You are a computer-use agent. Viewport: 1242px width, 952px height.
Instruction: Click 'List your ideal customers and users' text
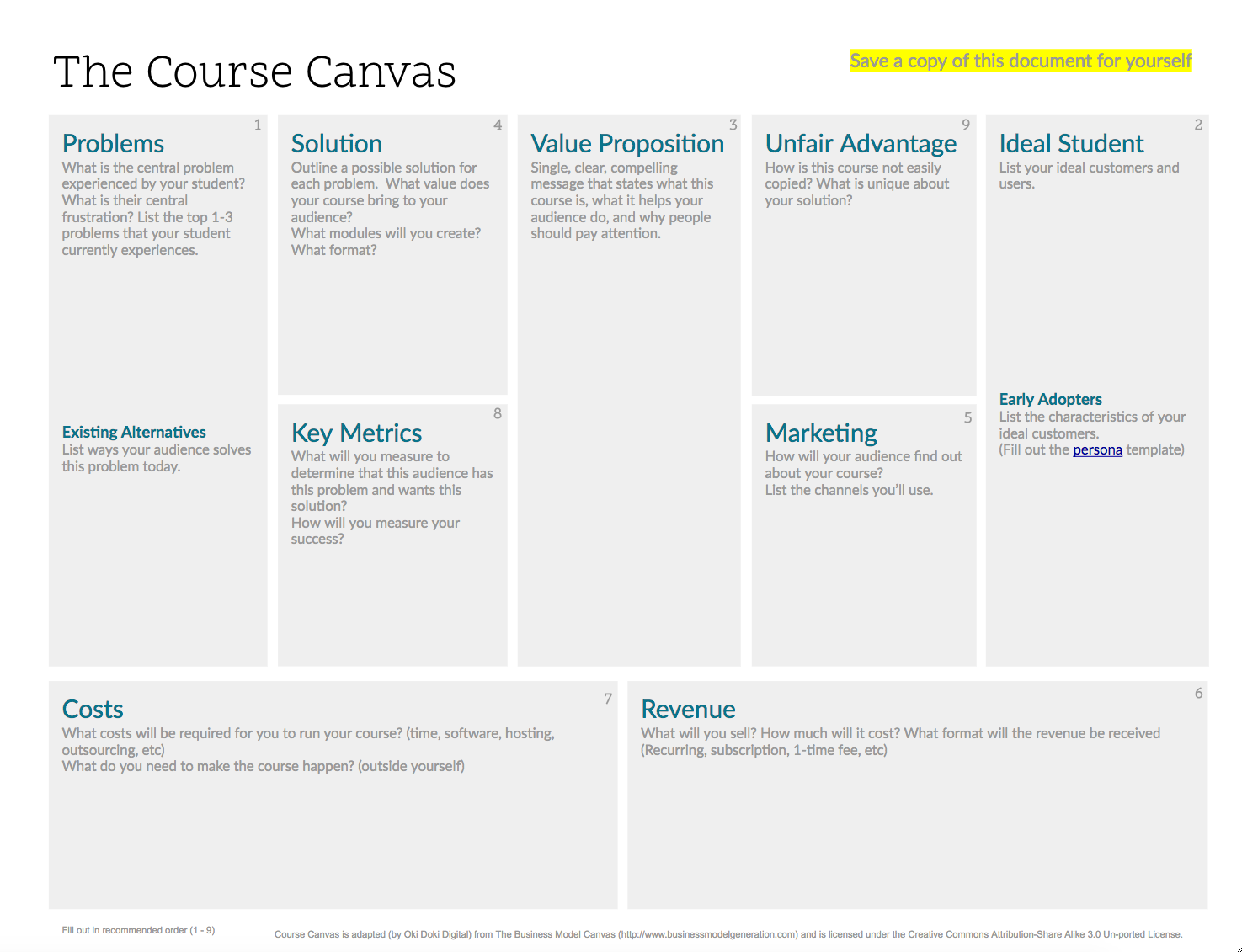coord(1090,176)
